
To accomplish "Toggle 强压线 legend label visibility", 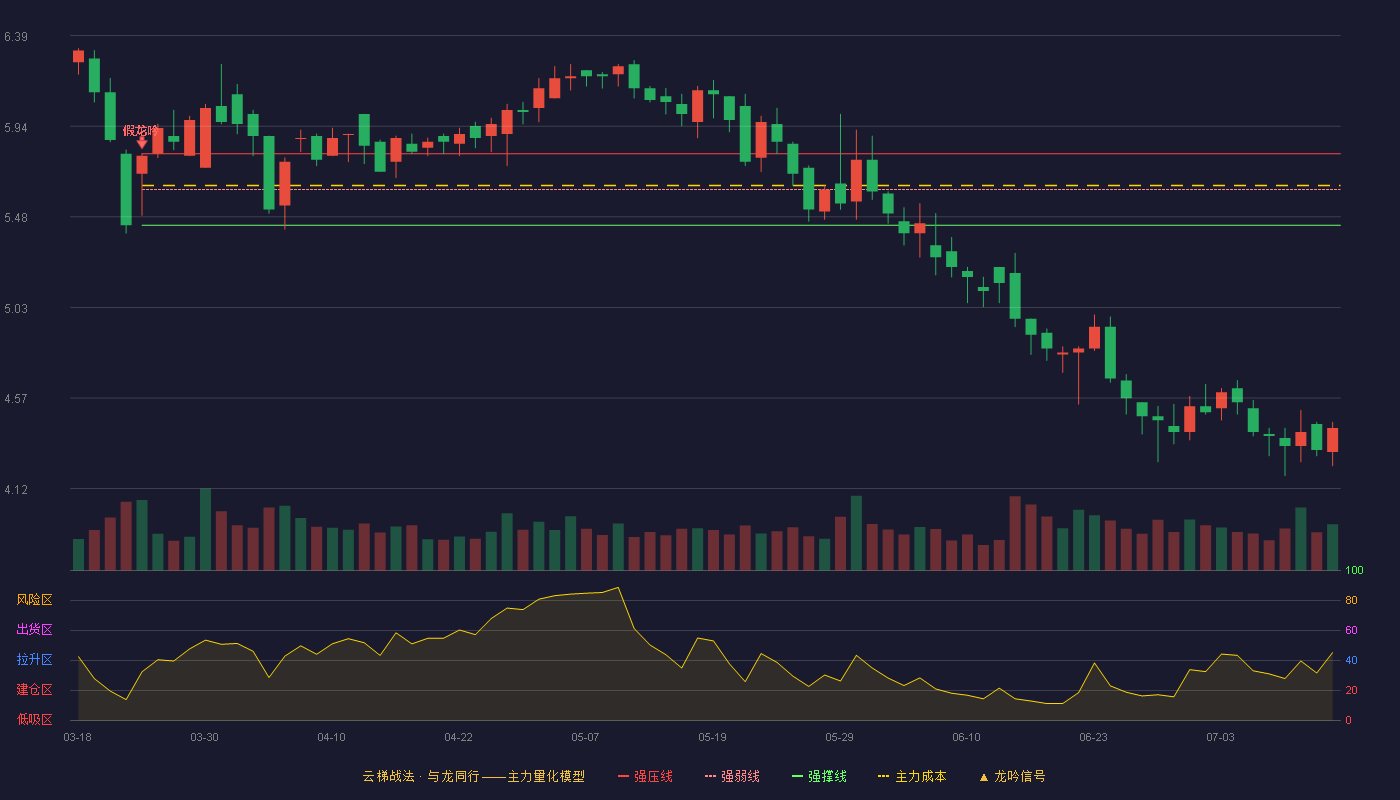I will point(653,776).
